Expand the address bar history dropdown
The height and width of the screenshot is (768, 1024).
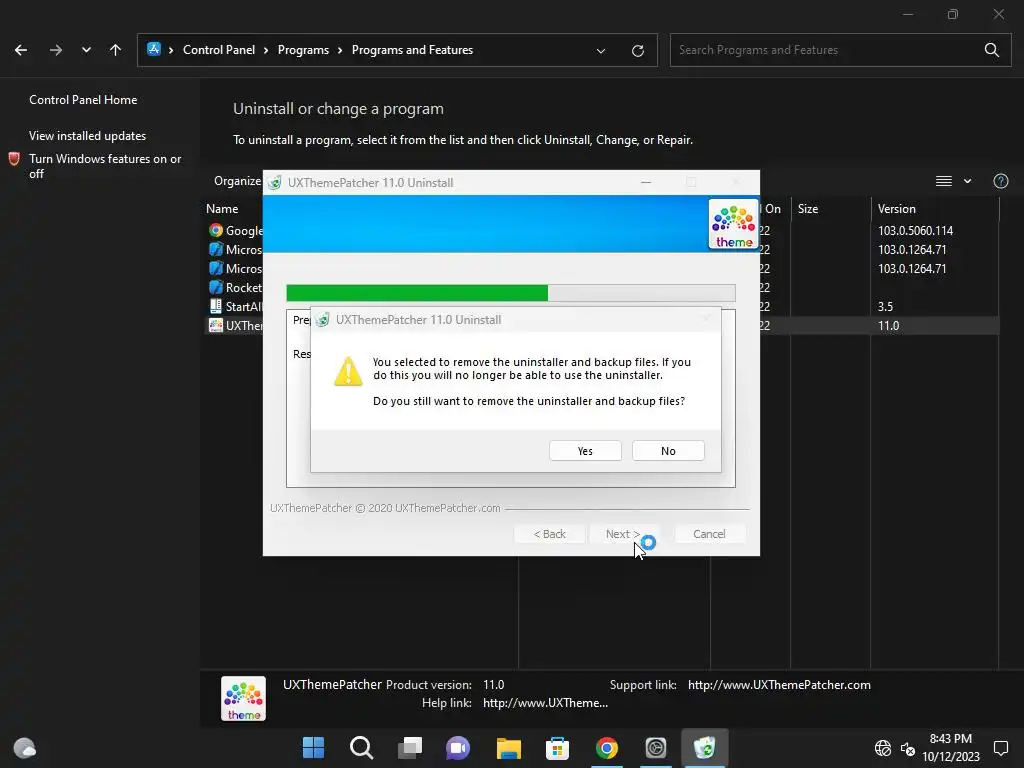pyautogui.click(x=601, y=50)
